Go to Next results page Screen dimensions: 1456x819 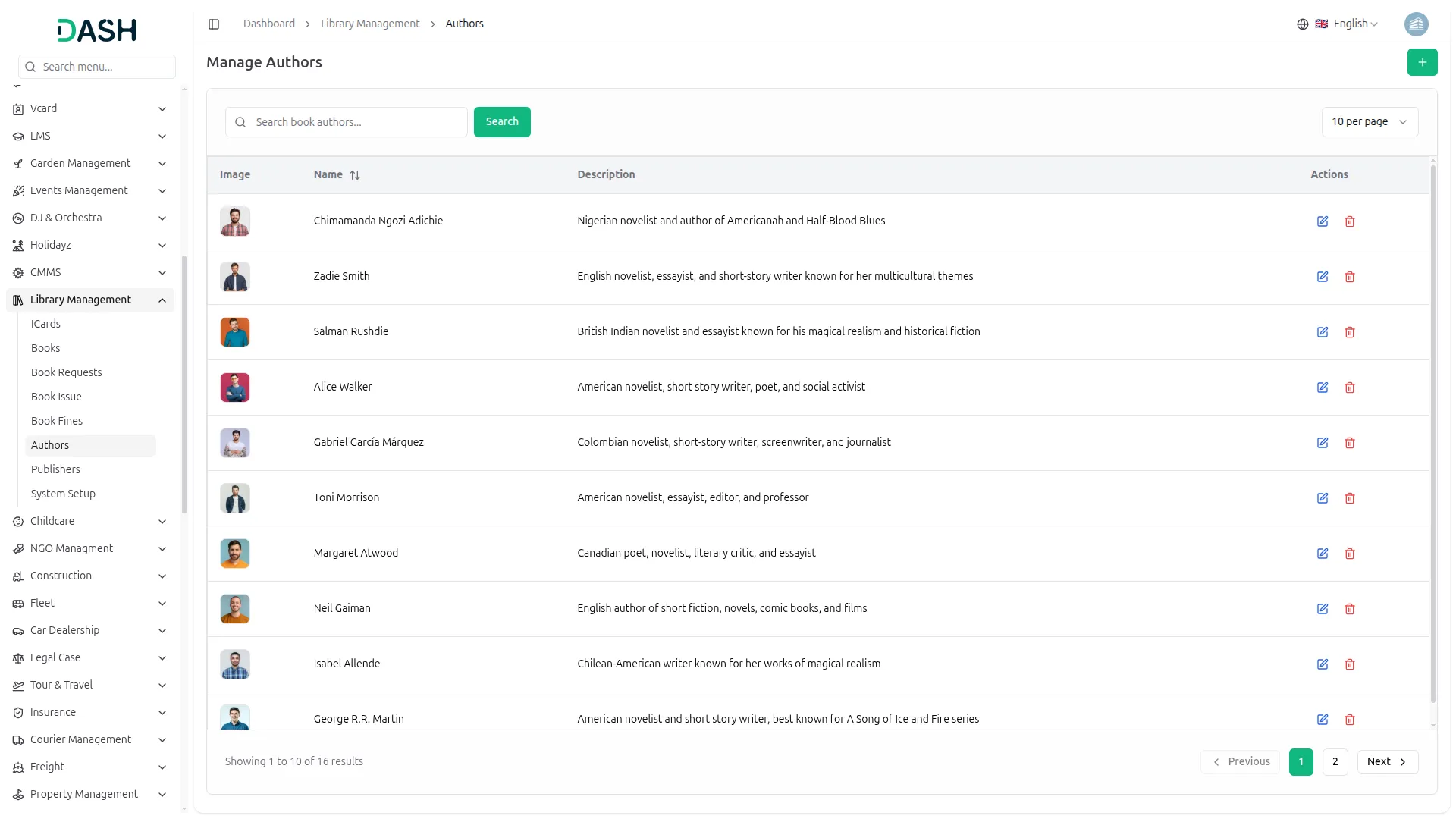pyautogui.click(x=1387, y=762)
